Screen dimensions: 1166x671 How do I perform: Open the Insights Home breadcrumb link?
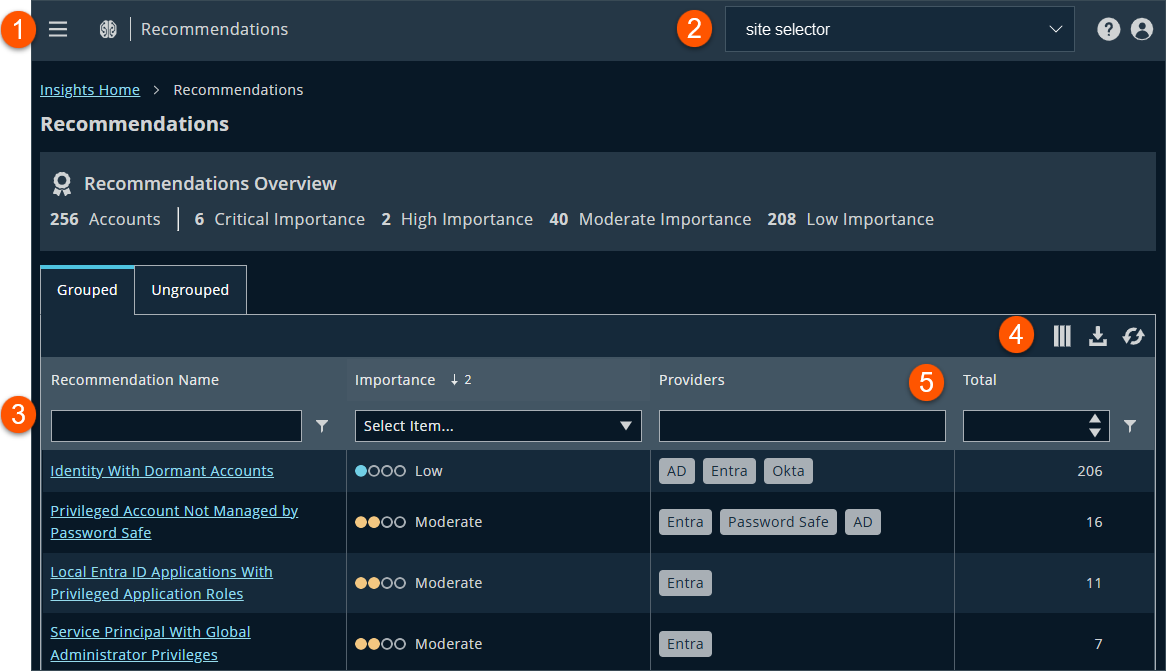point(90,89)
